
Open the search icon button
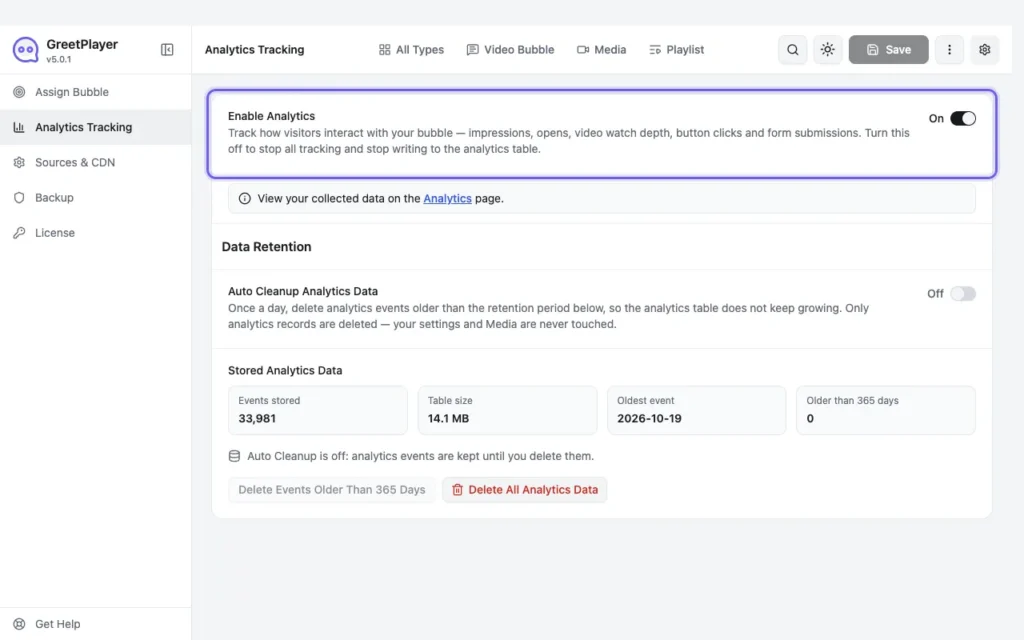[792, 50]
